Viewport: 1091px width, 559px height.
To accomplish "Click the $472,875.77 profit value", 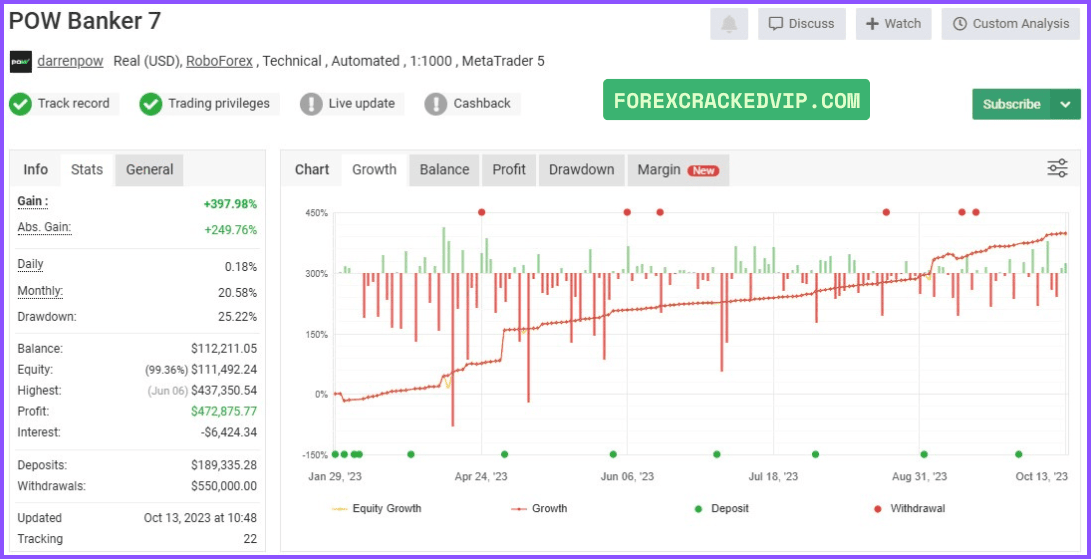I will tap(224, 411).
